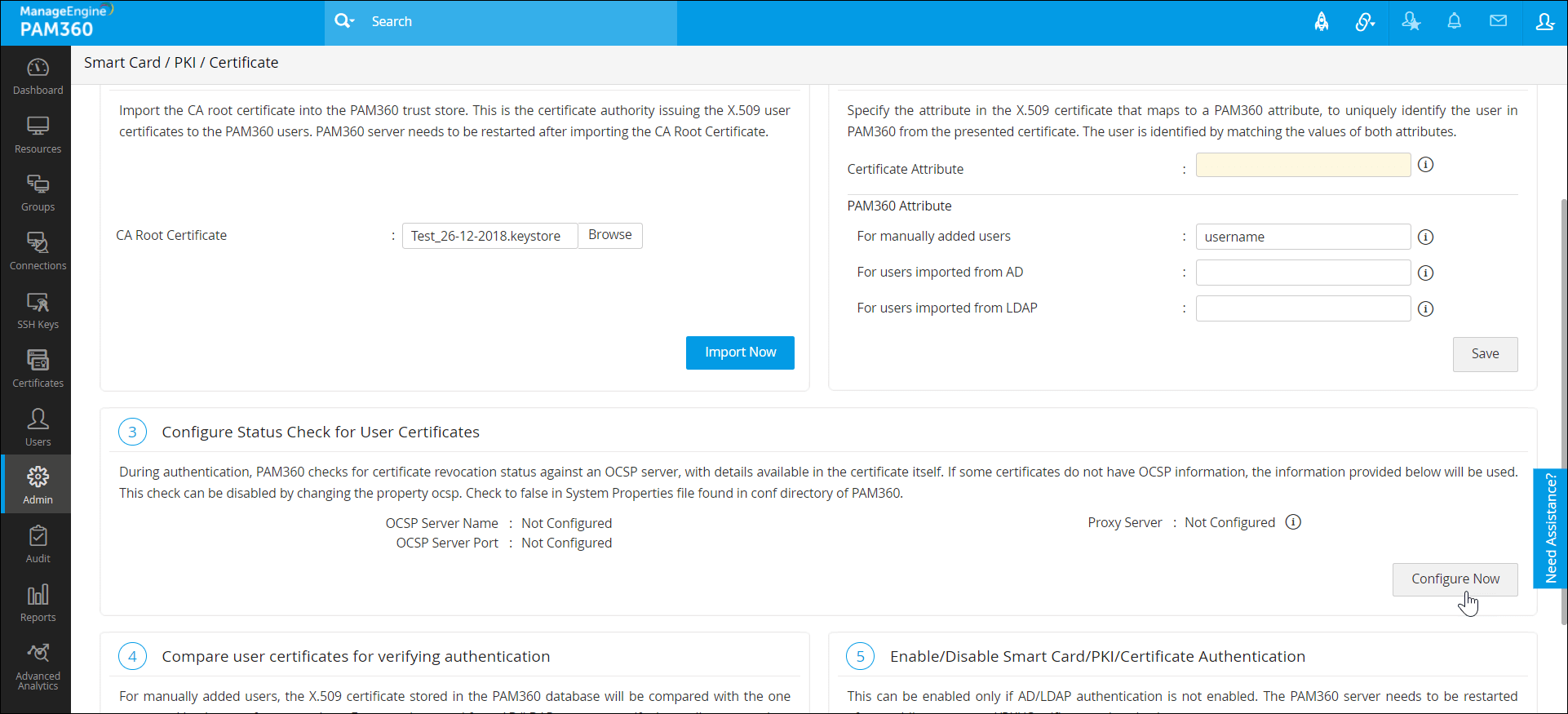Click the ManageEngine PAM360 logo
1568x714 pixels.
pos(65,22)
